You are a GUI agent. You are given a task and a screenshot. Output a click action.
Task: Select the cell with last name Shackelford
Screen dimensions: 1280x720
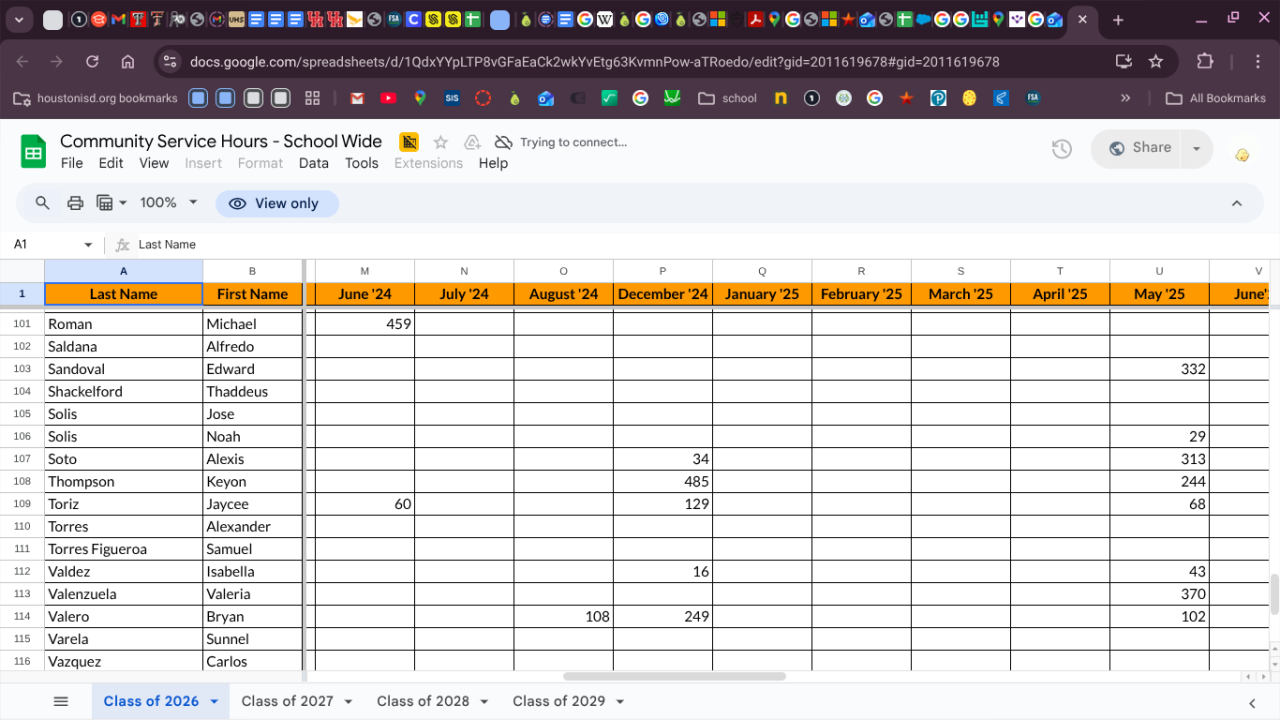124,392
